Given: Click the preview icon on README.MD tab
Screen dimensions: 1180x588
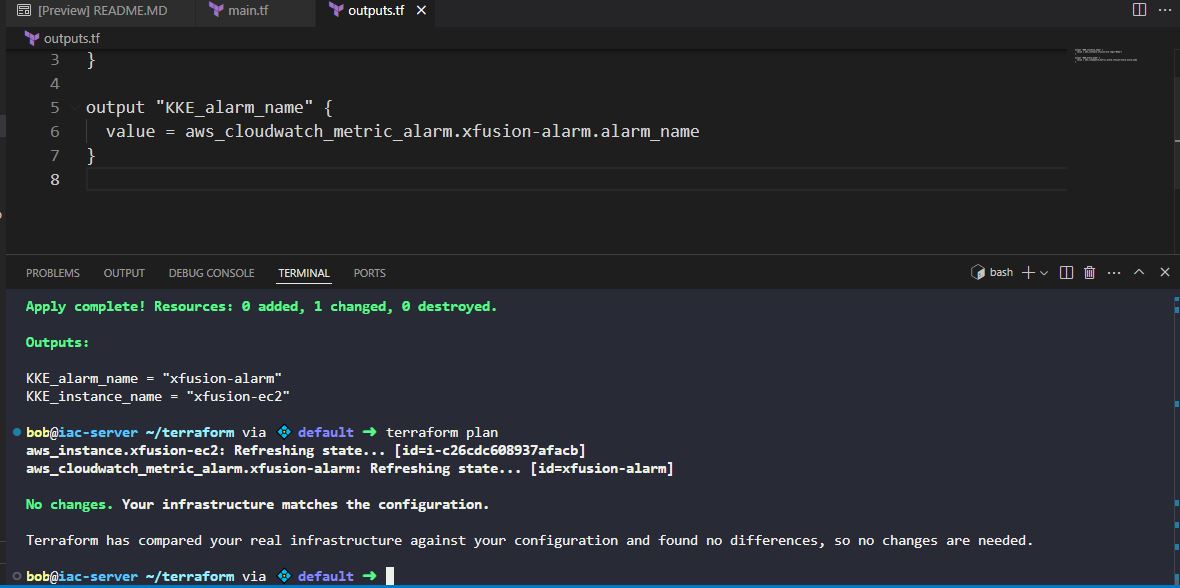Looking at the screenshot, I should tap(25, 11).
